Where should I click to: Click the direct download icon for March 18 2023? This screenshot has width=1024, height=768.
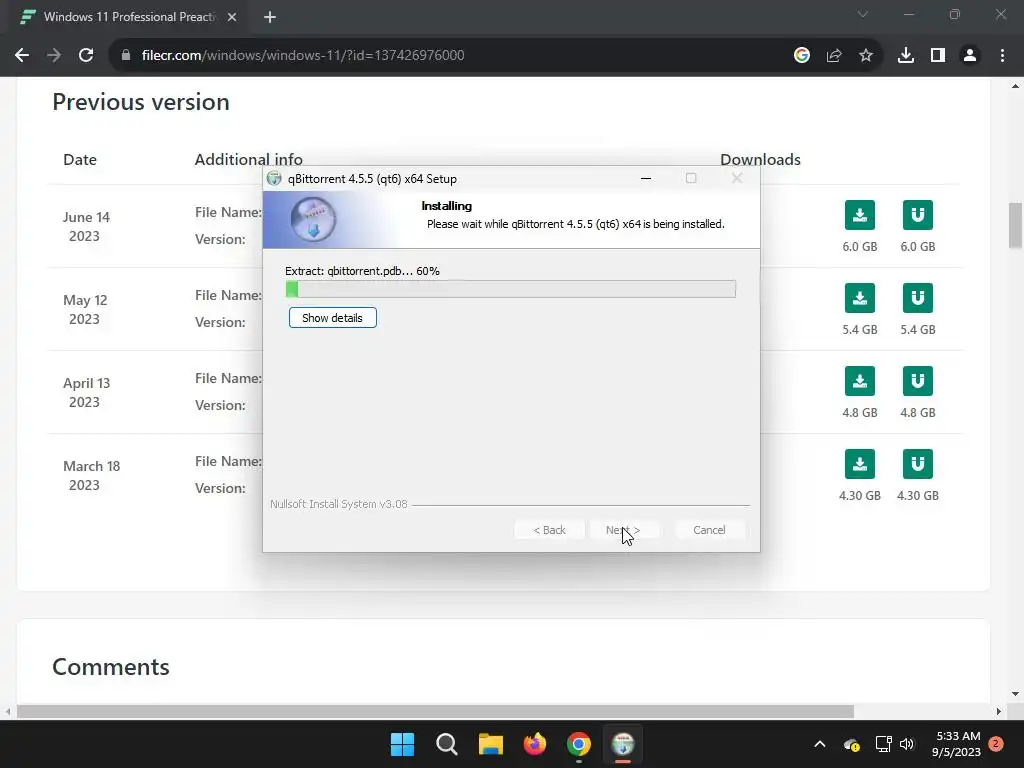pos(859,464)
